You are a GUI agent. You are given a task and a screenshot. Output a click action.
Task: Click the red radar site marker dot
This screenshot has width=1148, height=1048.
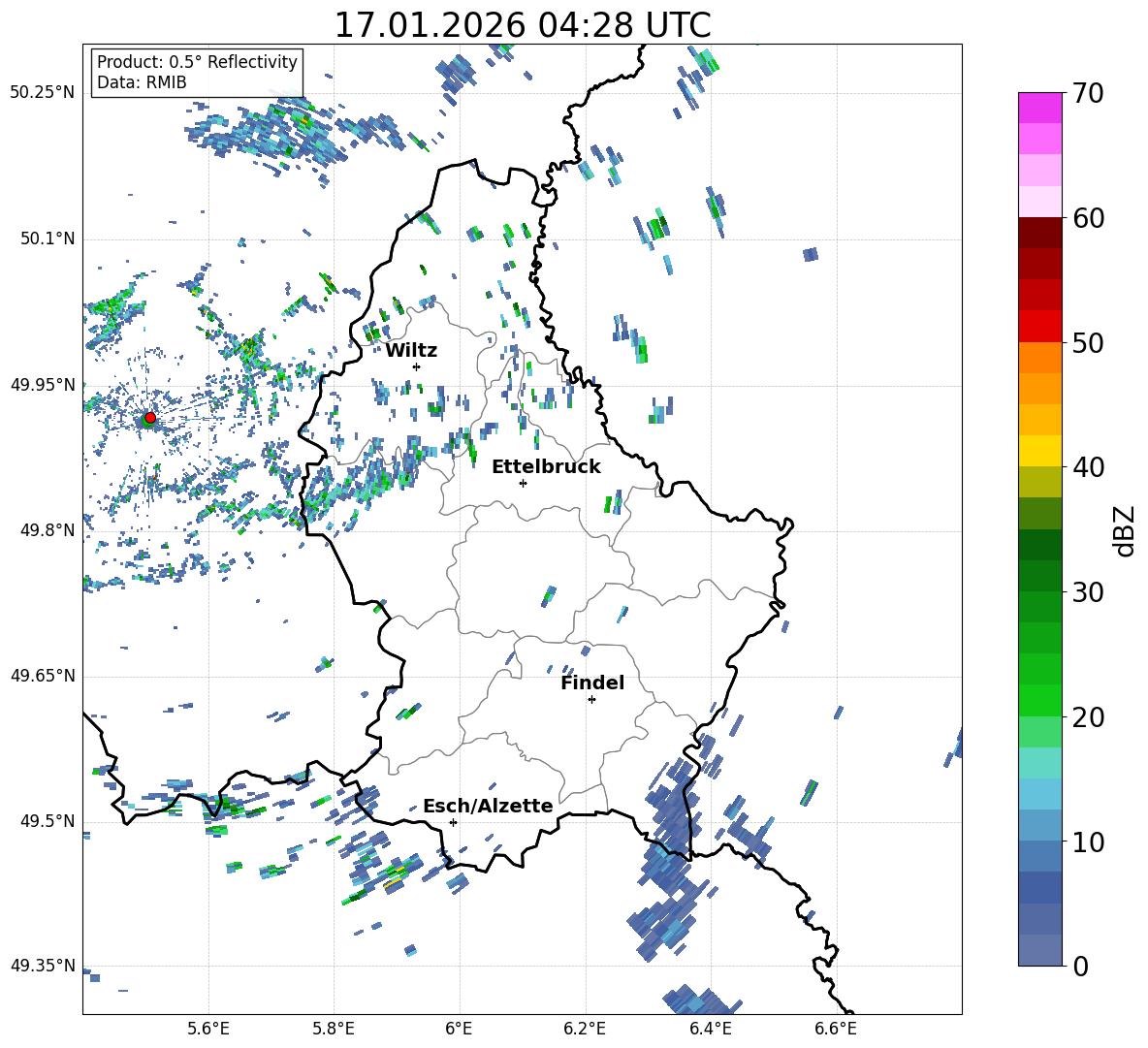click(x=149, y=418)
